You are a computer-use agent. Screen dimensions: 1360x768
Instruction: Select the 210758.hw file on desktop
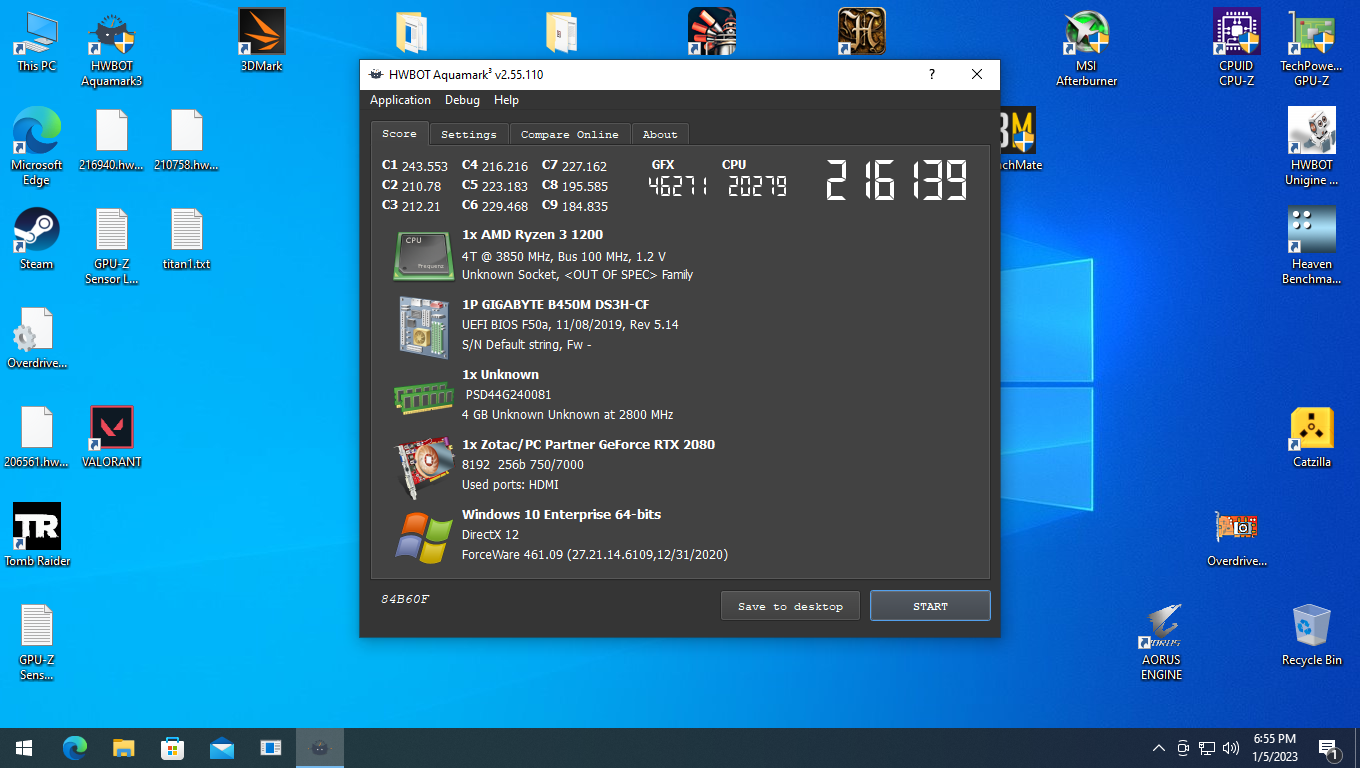[x=187, y=140]
